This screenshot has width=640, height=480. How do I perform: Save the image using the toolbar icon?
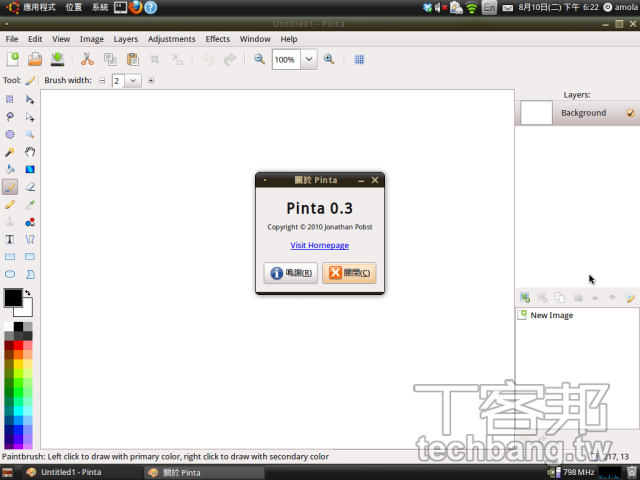pos(58,60)
